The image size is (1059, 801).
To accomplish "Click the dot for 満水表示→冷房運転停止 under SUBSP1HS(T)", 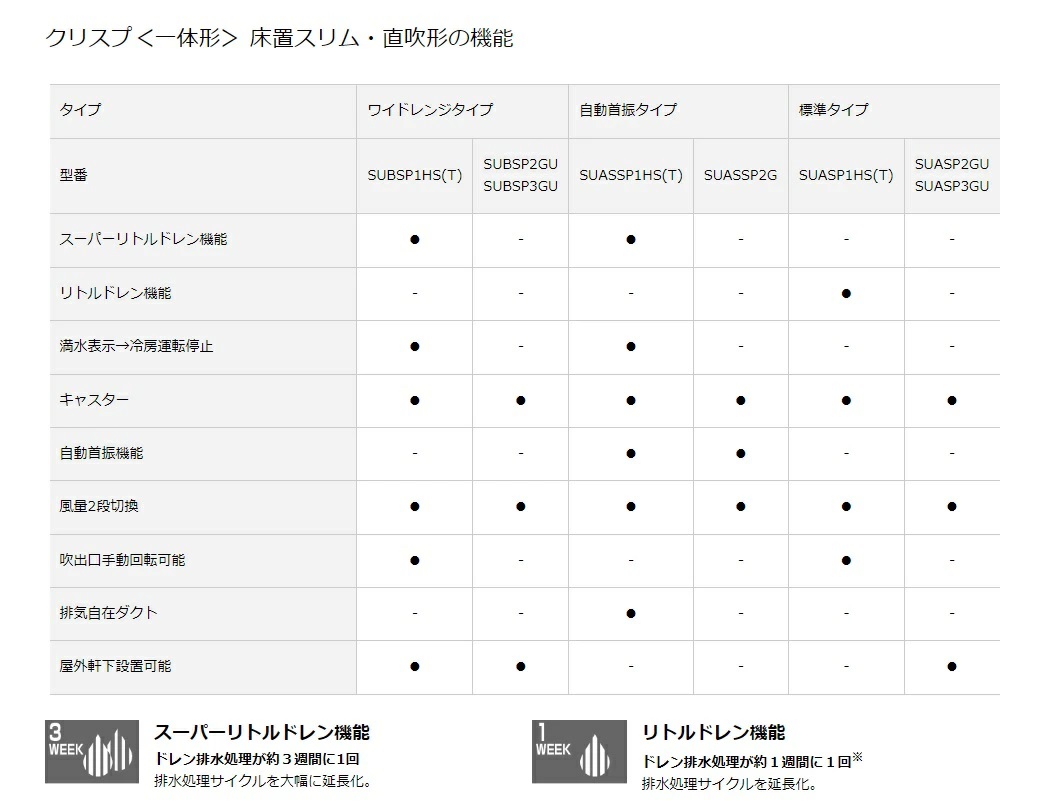I will click(x=415, y=346).
